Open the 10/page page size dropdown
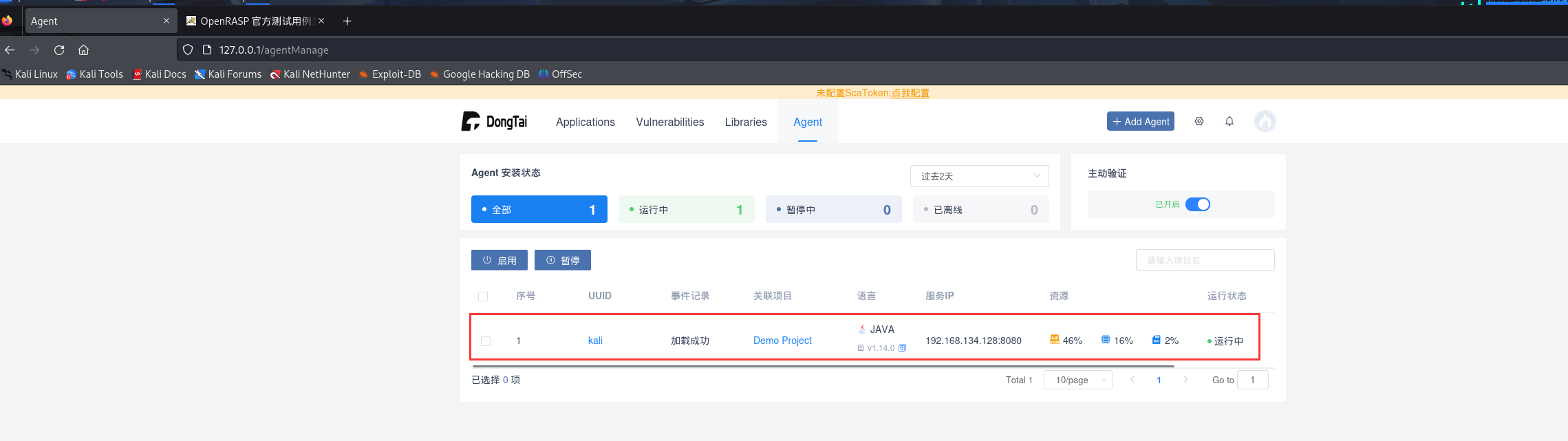Image resolution: width=1568 pixels, height=441 pixels. [x=1077, y=380]
